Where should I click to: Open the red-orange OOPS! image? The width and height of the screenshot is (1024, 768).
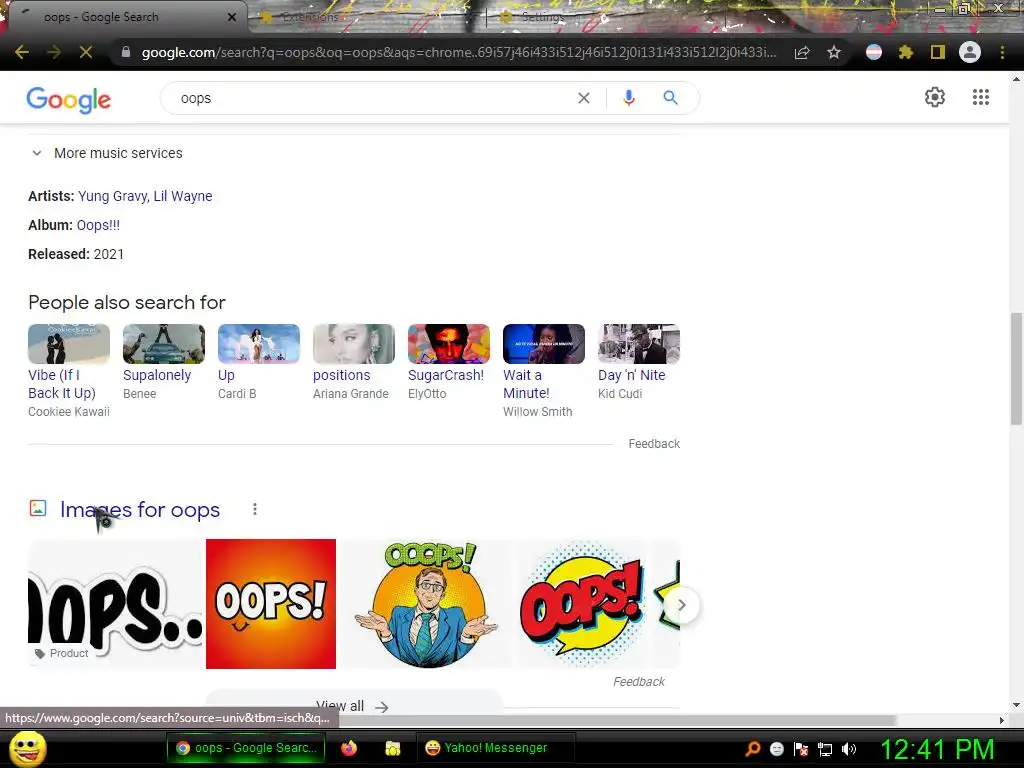pyautogui.click(x=271, y=604)
